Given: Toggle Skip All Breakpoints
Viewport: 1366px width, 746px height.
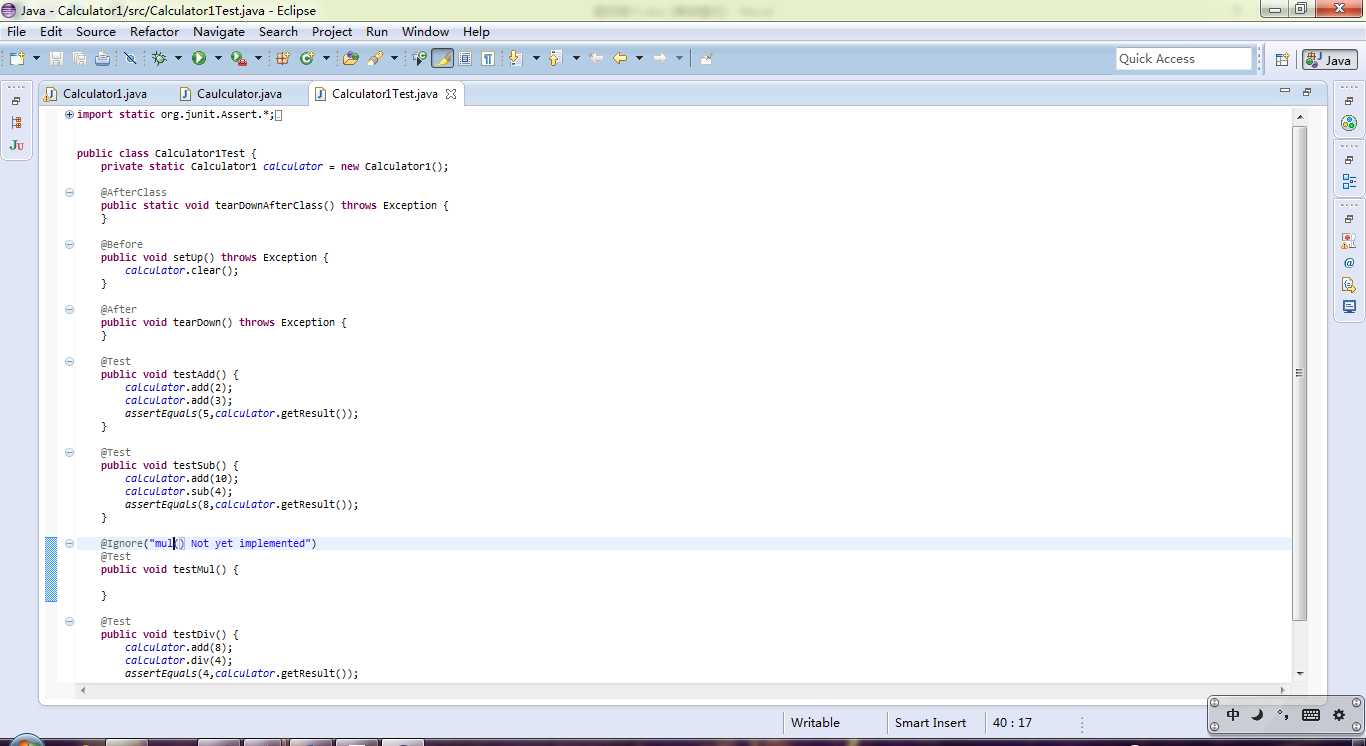Looking at the screenshot, I should [x=130, y=59].
